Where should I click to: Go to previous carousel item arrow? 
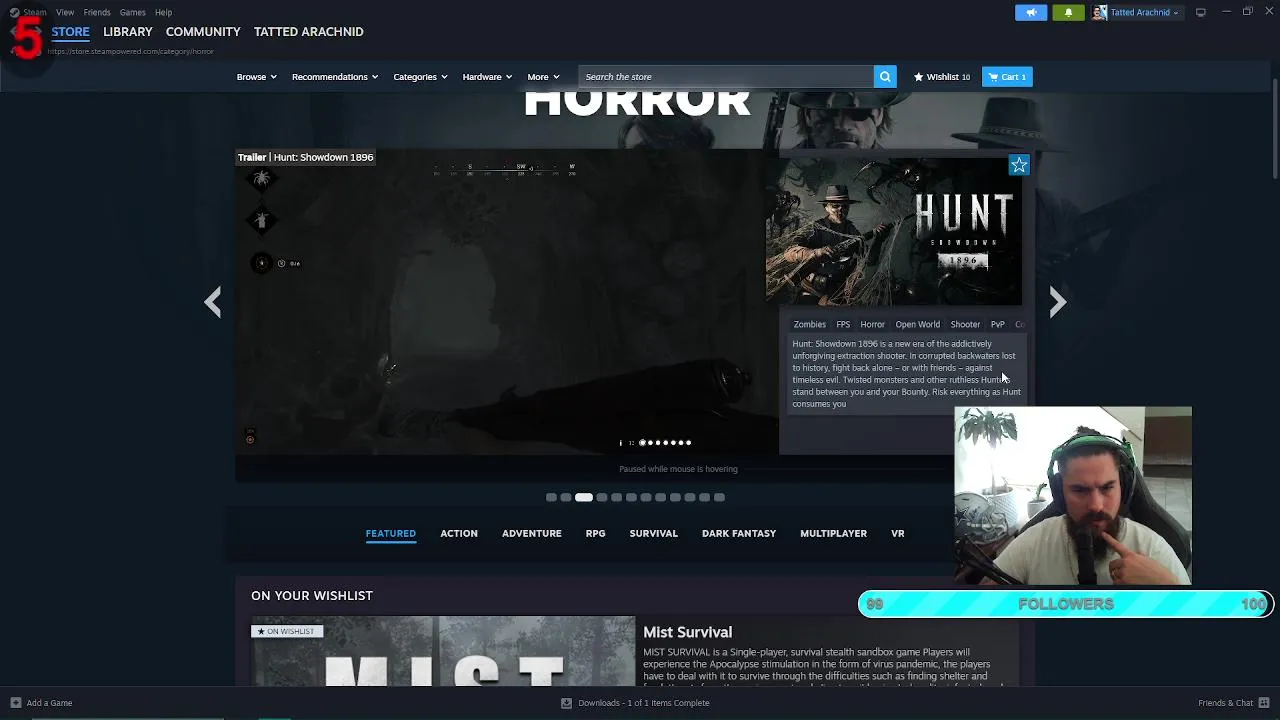click(x=212, y=302)
